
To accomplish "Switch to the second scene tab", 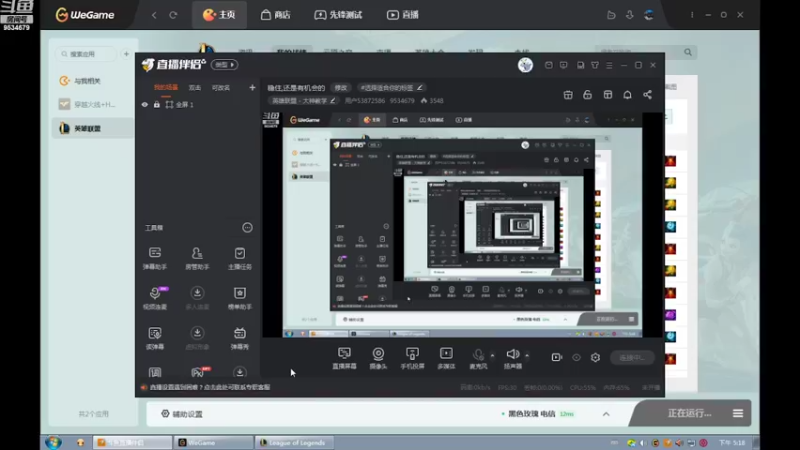I will click(194, 88).
